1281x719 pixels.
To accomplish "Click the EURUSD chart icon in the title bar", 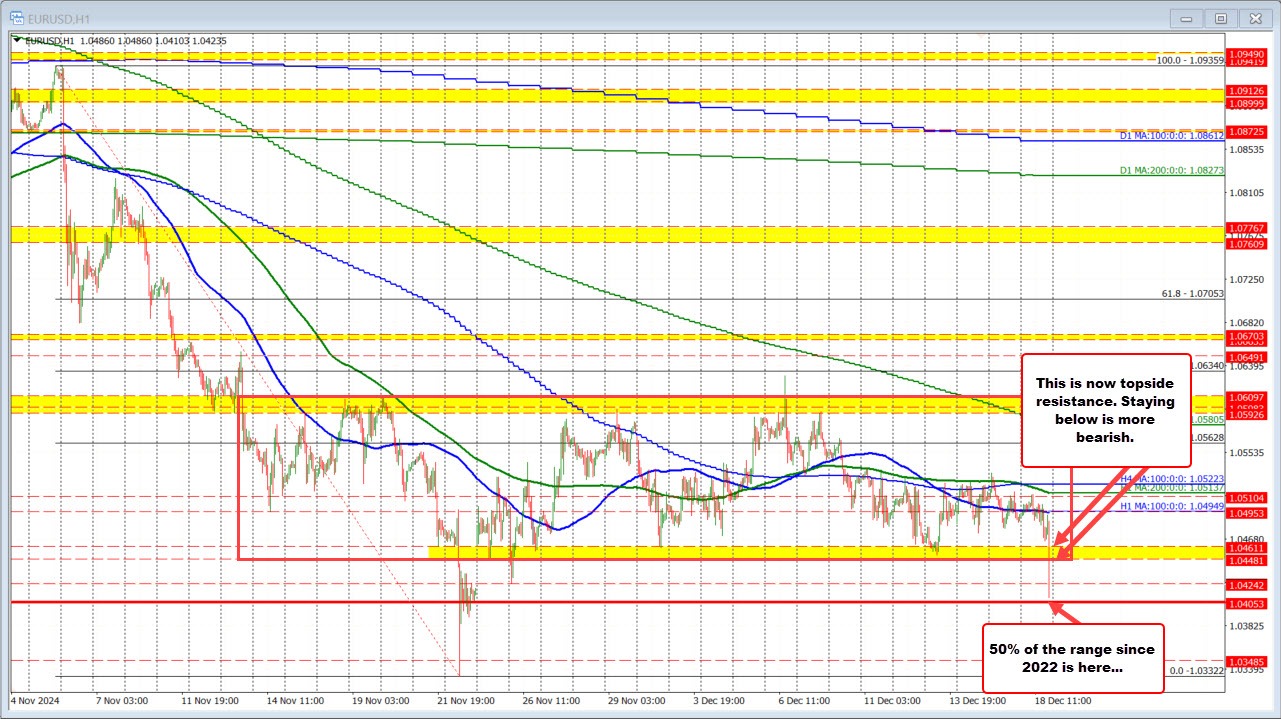I will (18, 17).
